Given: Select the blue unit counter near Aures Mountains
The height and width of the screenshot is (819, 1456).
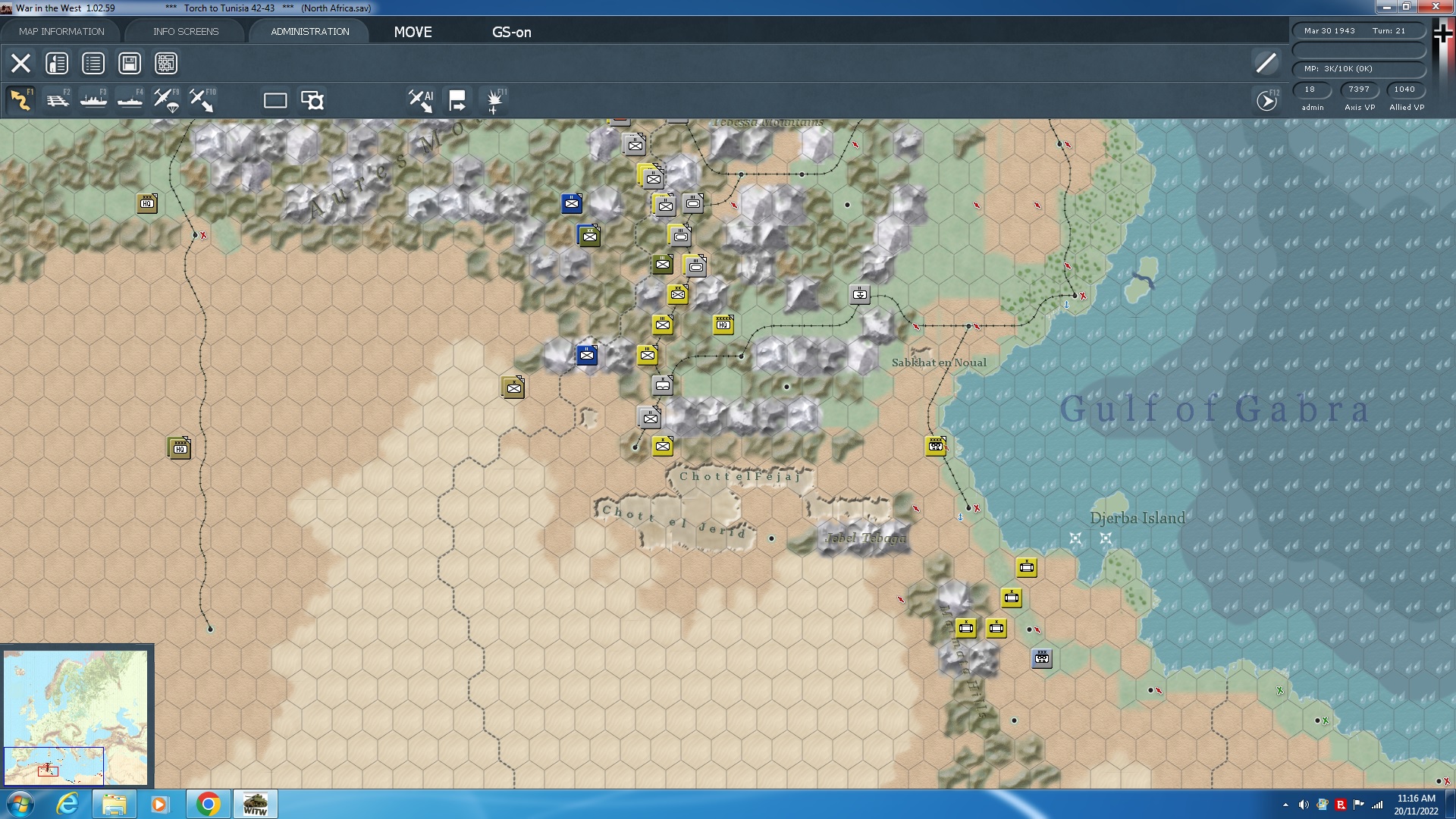Looking at the screenshot, I should (572, 203).
